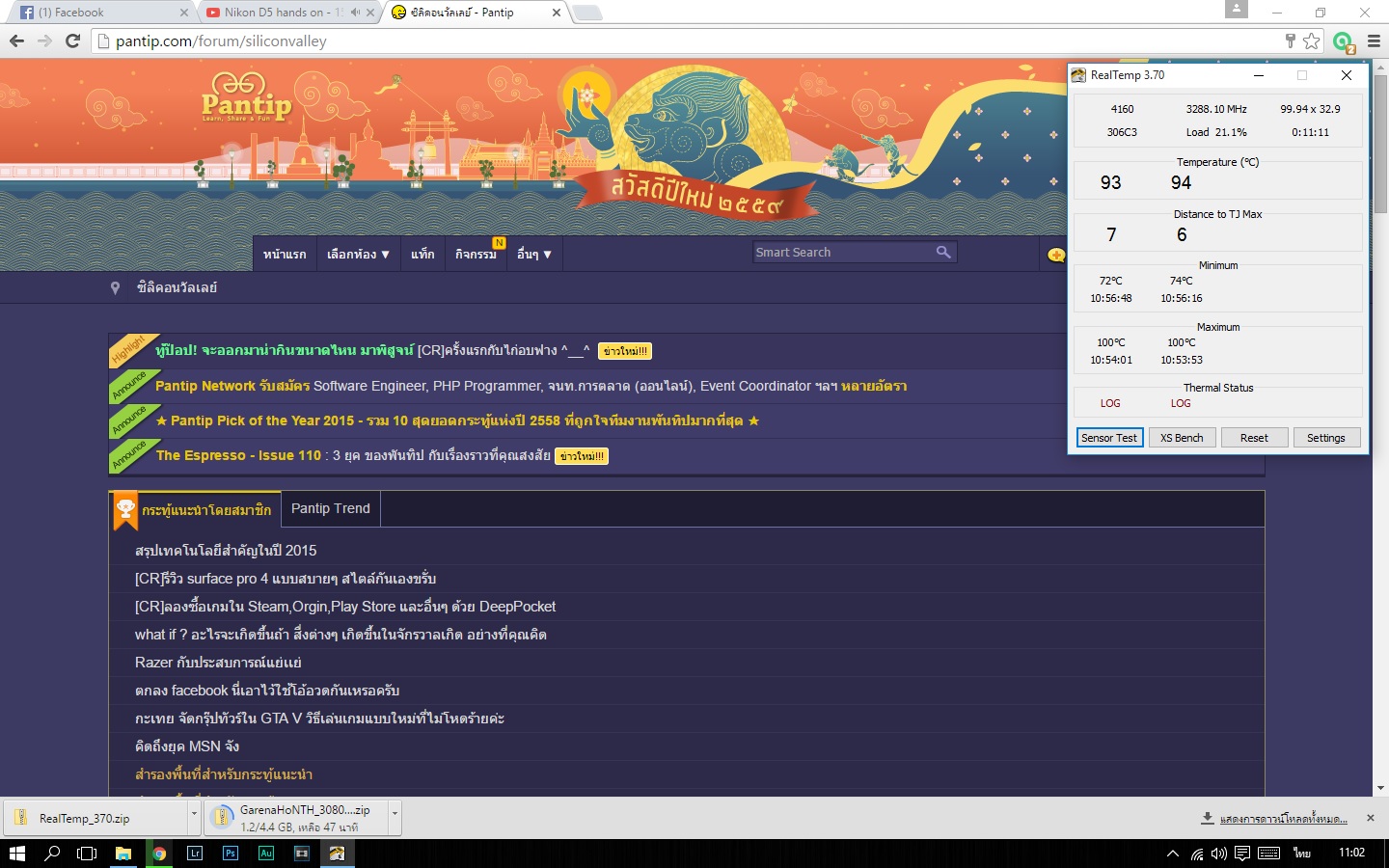Open the saved password key icon
Screen dimensions: 1389x868
click(x=1290, y=41)
